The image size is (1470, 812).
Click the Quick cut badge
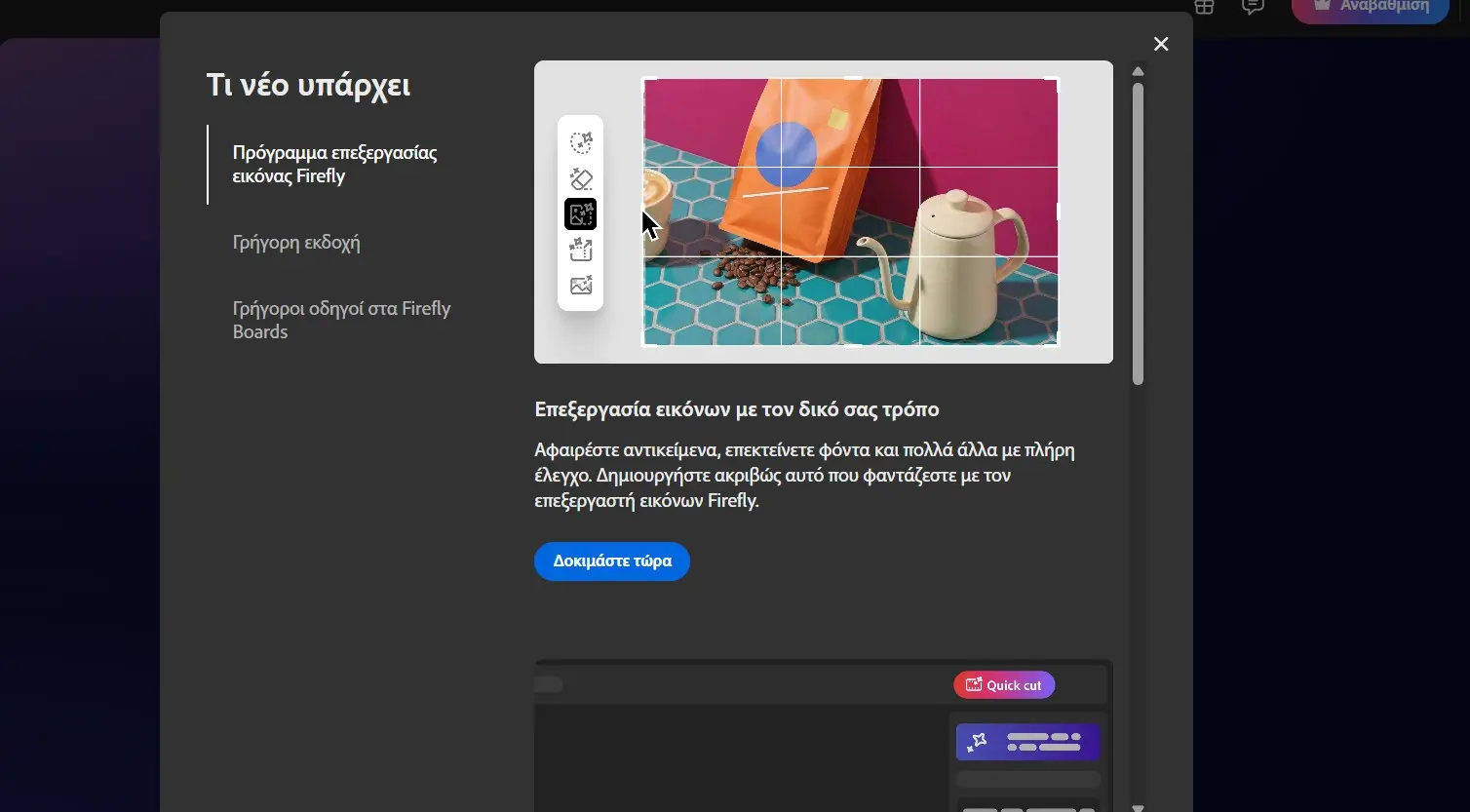(1004, 684)
